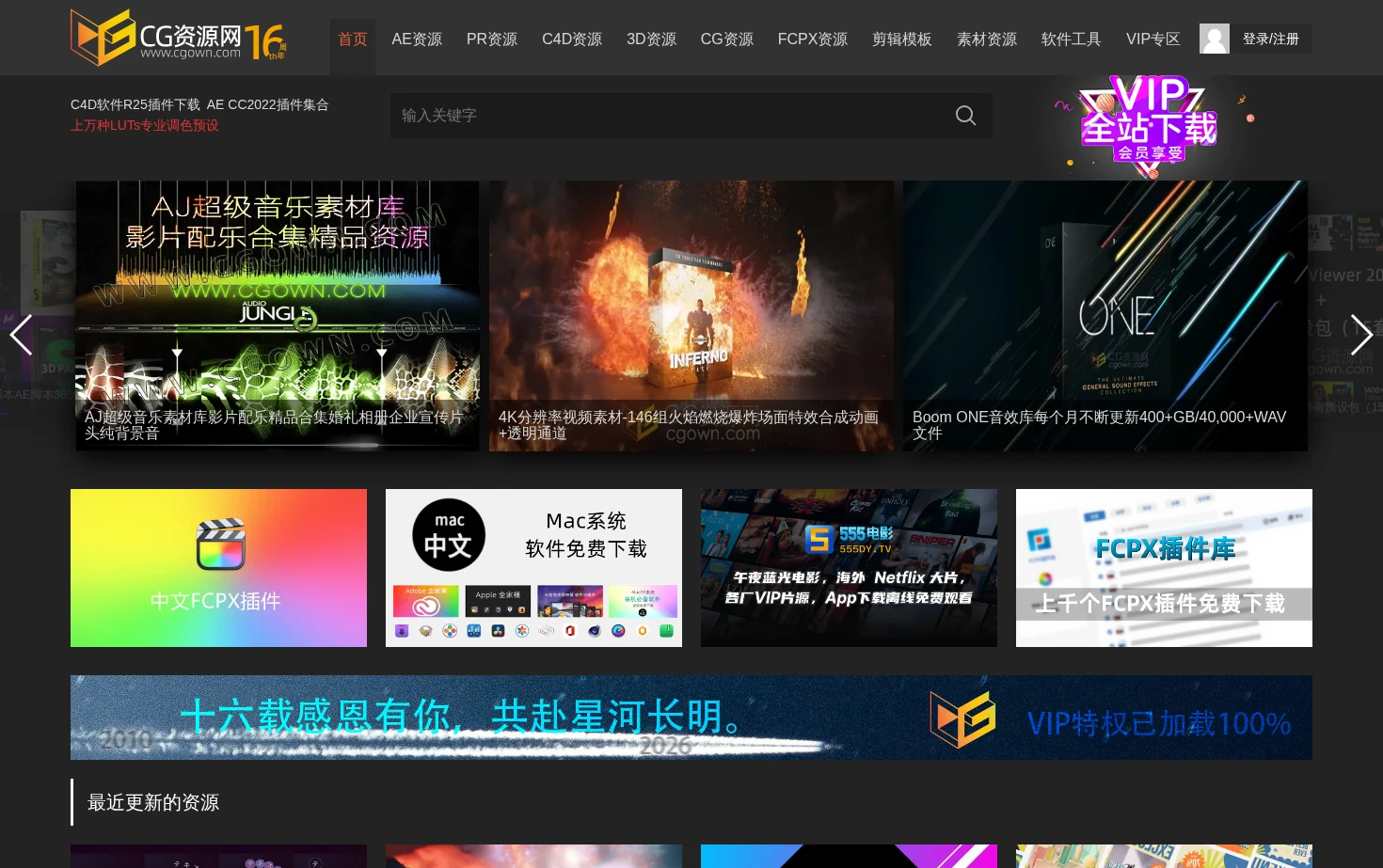Open 上万种LUTs专业调色预设 link
1383x868 pixels.
pos(145,125)
